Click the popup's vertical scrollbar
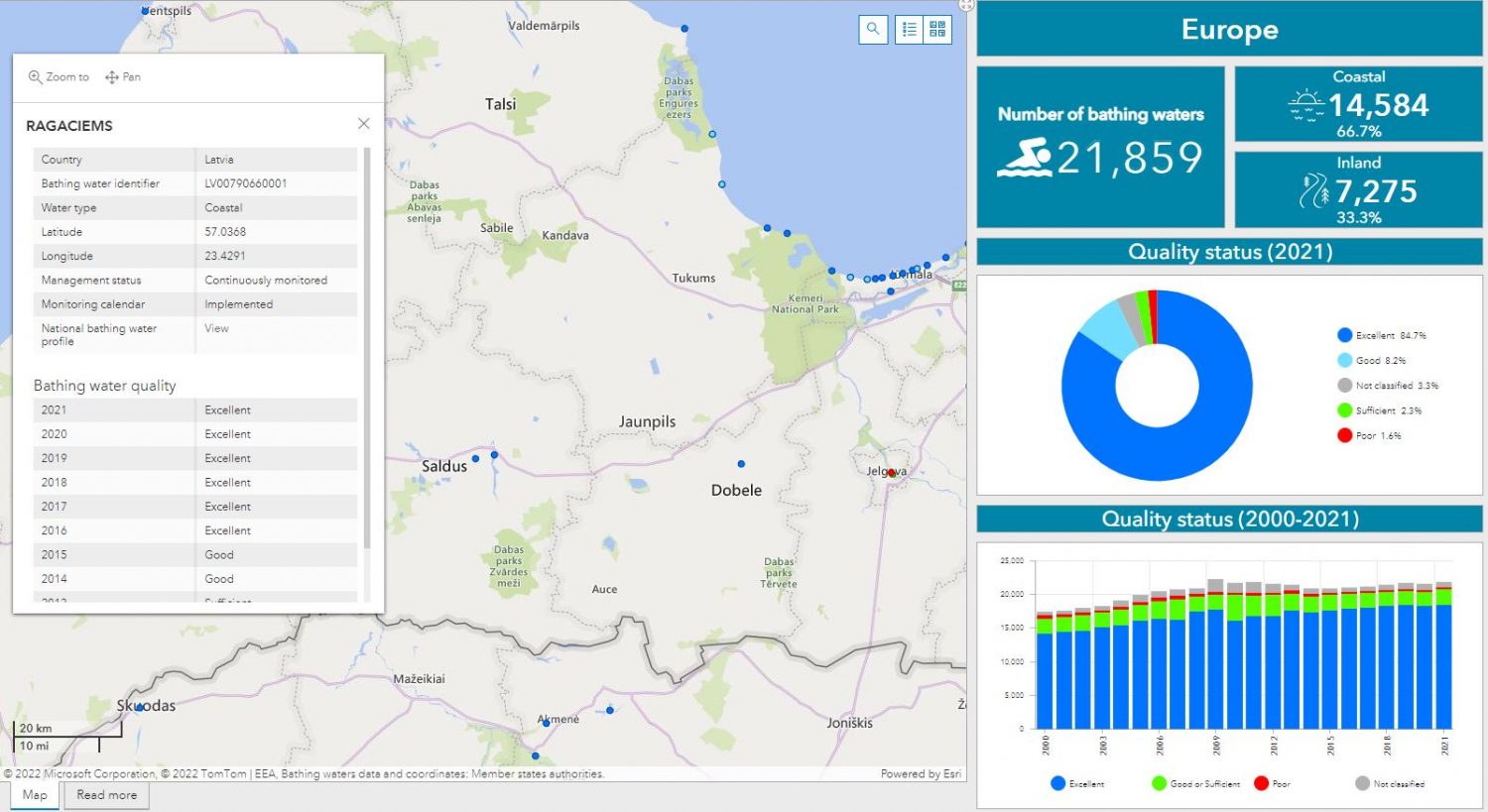 (x=367, y=347)
